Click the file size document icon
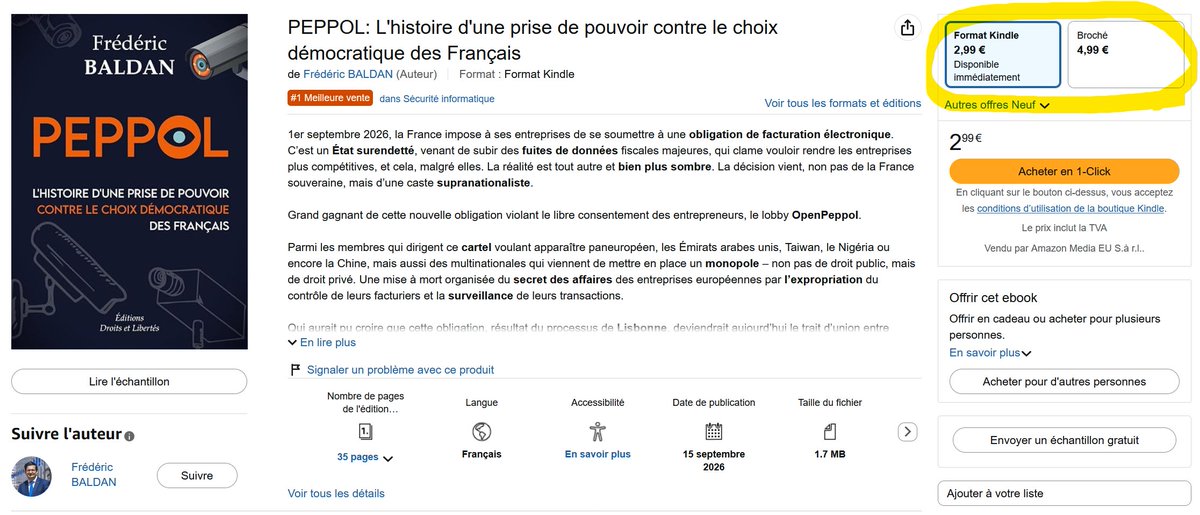The width and height of the screenshot is (1200, 515). point(830,432)
